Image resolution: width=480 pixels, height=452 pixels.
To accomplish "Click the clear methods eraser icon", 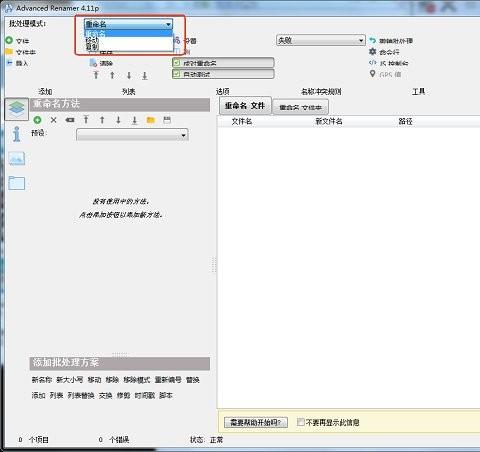I will point(70,120).
